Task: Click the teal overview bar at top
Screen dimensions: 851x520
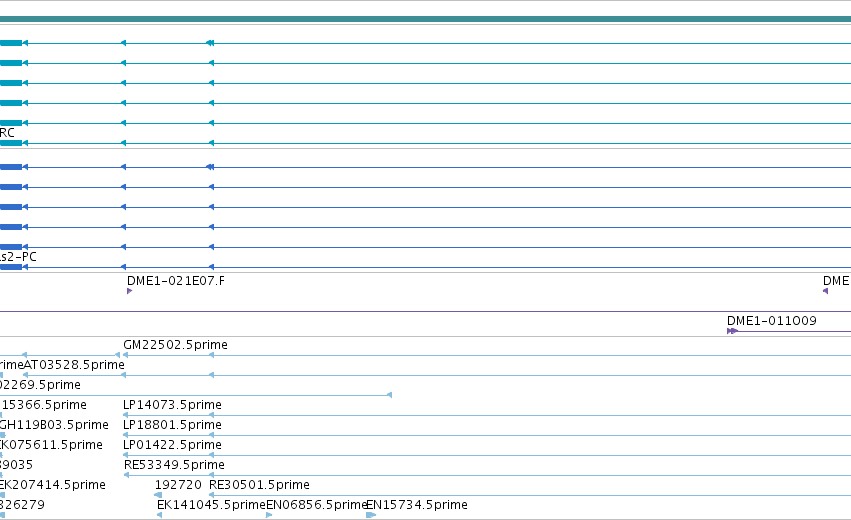Action: (x=426, y=19)
